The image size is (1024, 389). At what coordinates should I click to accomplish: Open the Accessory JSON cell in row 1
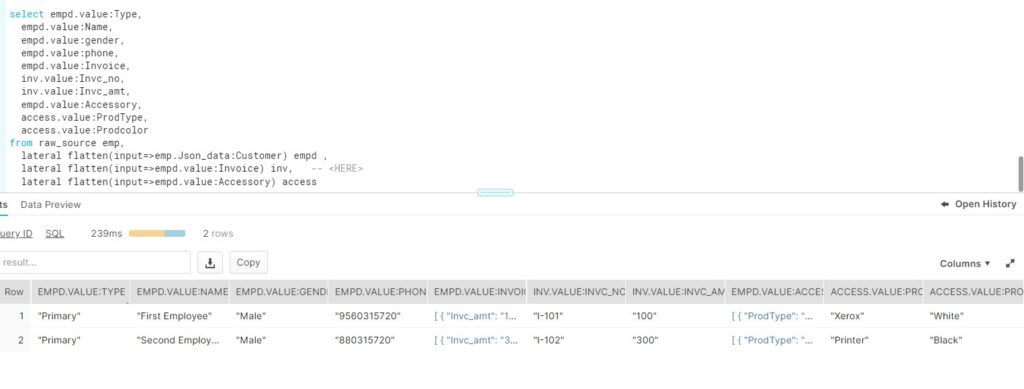[774, 316]
